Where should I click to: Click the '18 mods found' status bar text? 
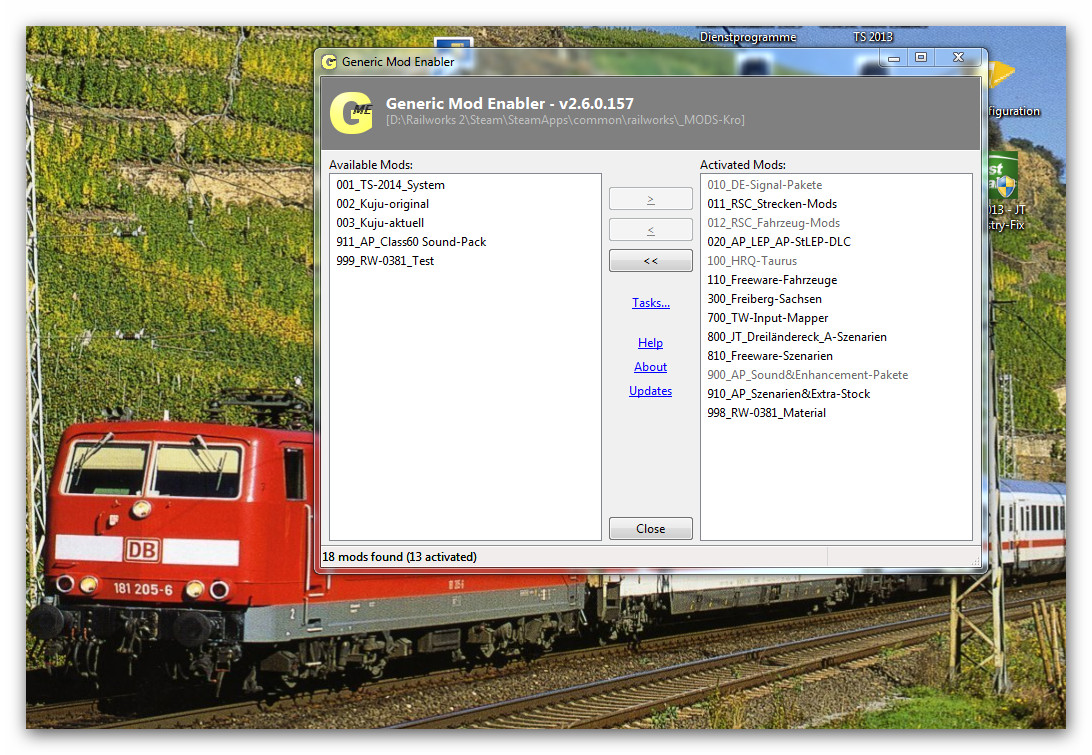point(399,557)
